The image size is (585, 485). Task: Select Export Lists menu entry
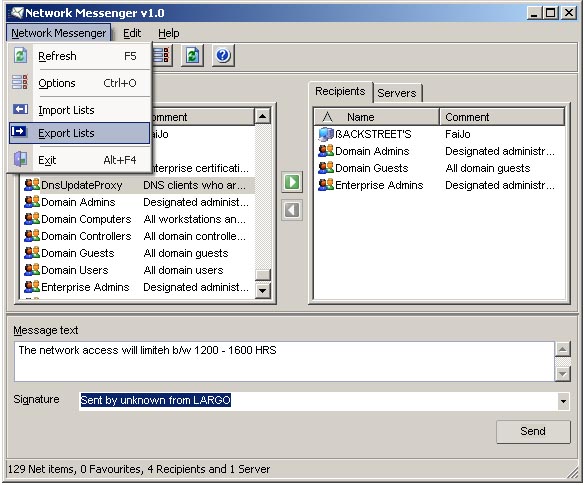click(x=80, y=133)
